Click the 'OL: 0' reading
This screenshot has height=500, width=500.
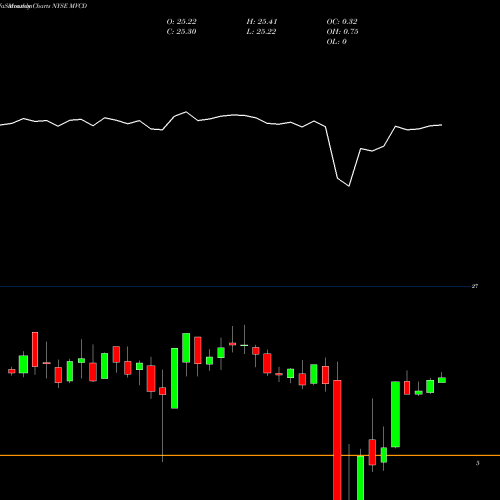coord(336,42)
